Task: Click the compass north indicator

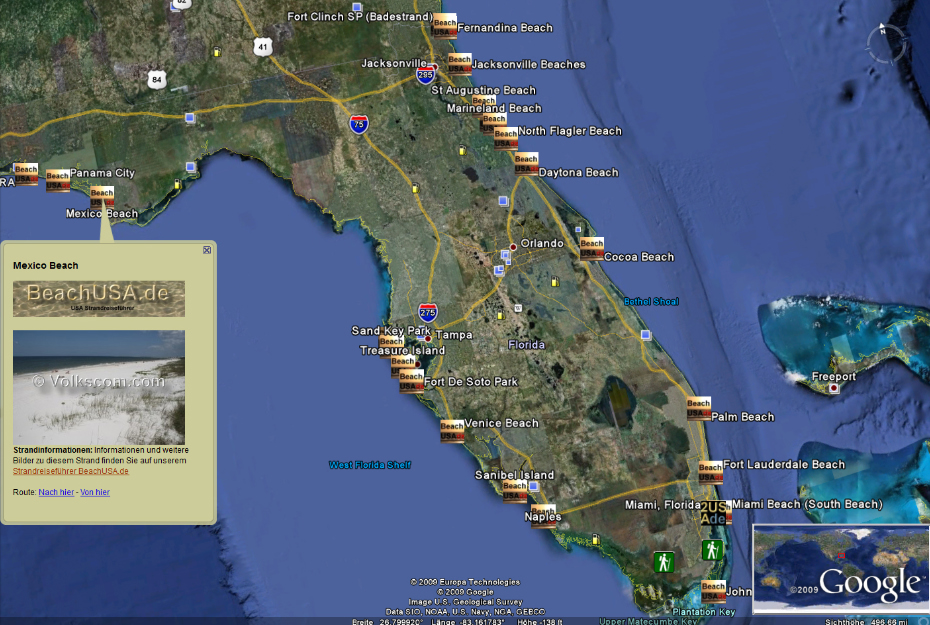Action: tap(883, 28)
